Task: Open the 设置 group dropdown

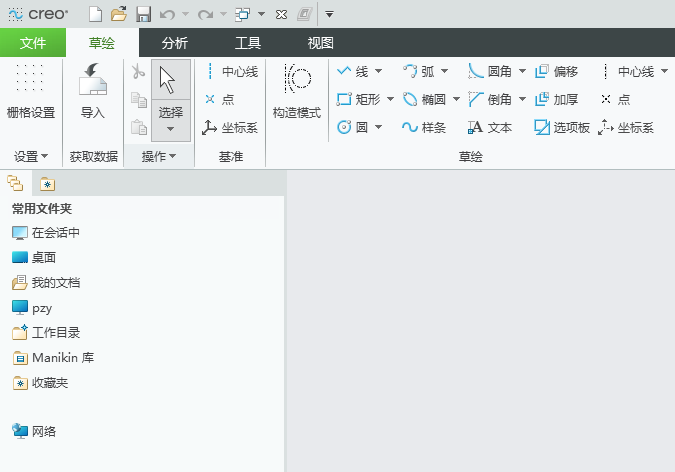Action: (31, 156)
